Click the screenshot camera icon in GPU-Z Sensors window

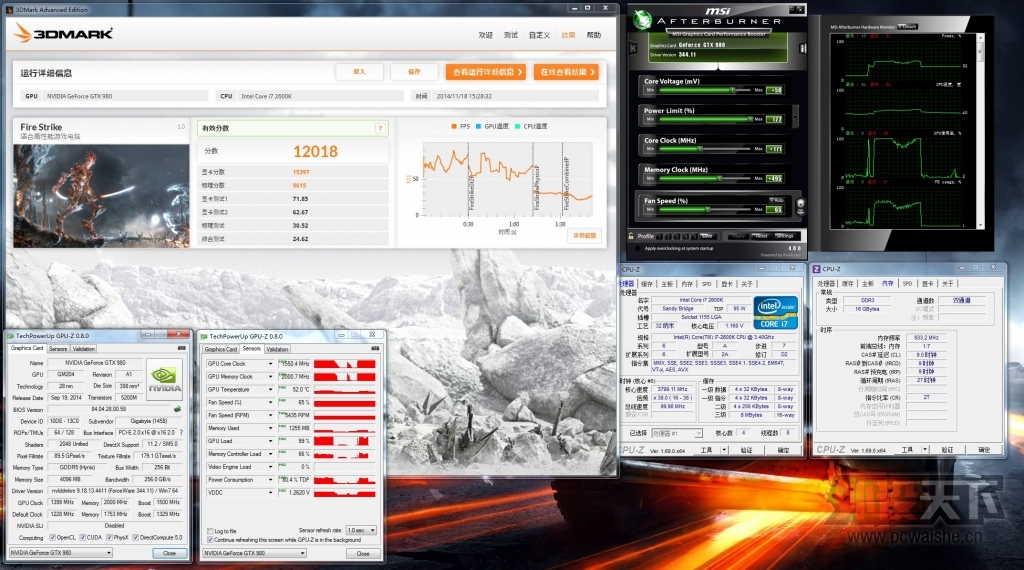tap(375, 349)
